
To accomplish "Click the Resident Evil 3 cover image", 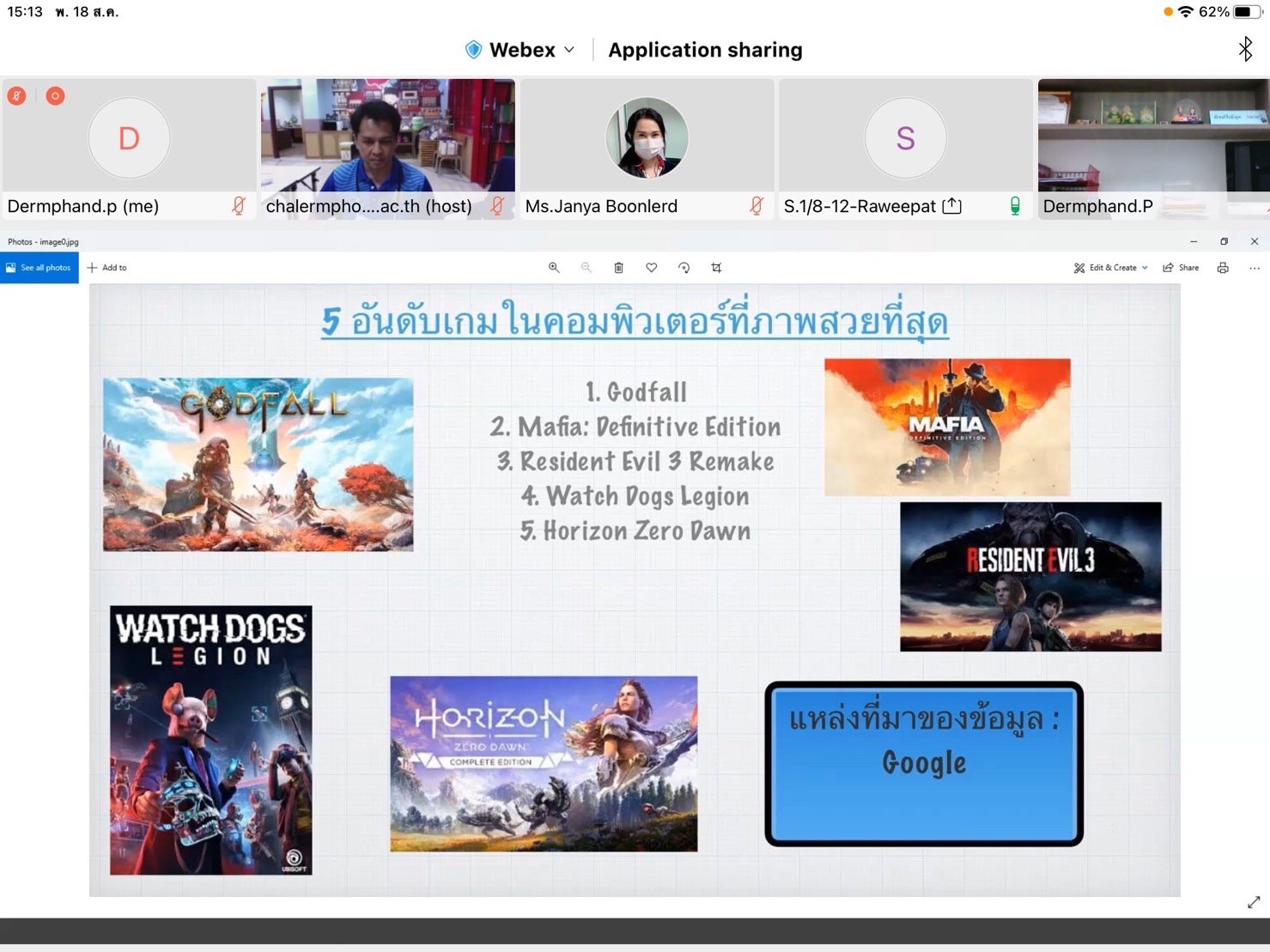I will point(1030,577).
